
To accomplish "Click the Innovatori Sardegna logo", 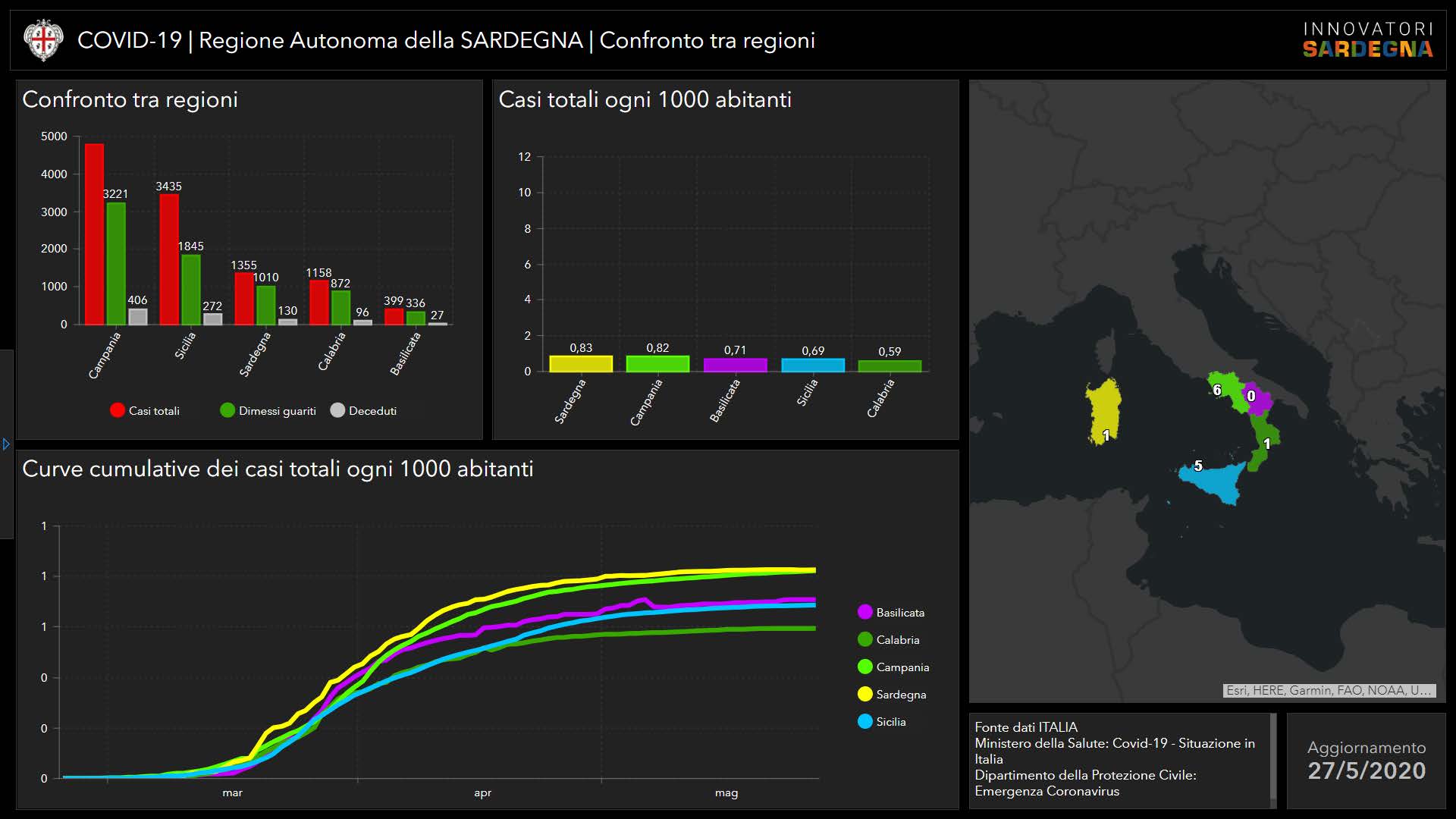I will 1367,40.
